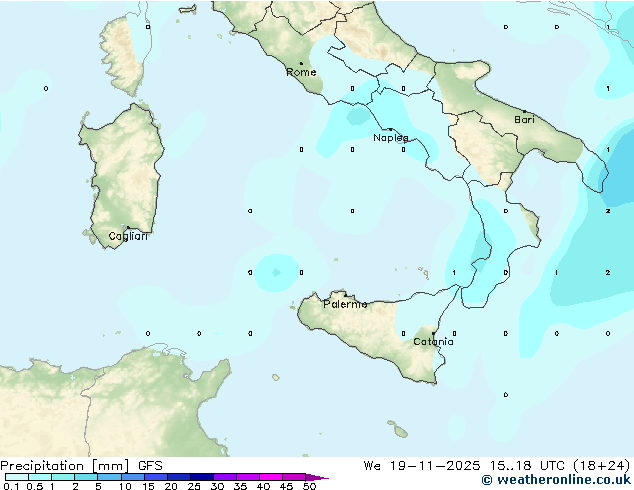The height and width of the screenshot is (490, 634).
Task: Click the legend value '50'
Action: click(309, 486)
